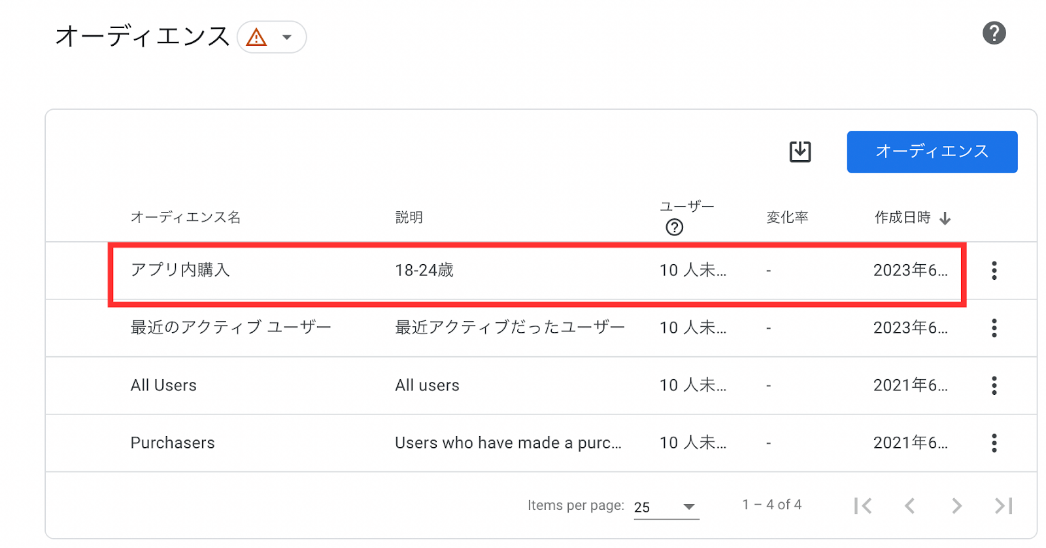Click the 18-24歳 description cell
The width and height of the screenshot is (1046, 548).
424,270
